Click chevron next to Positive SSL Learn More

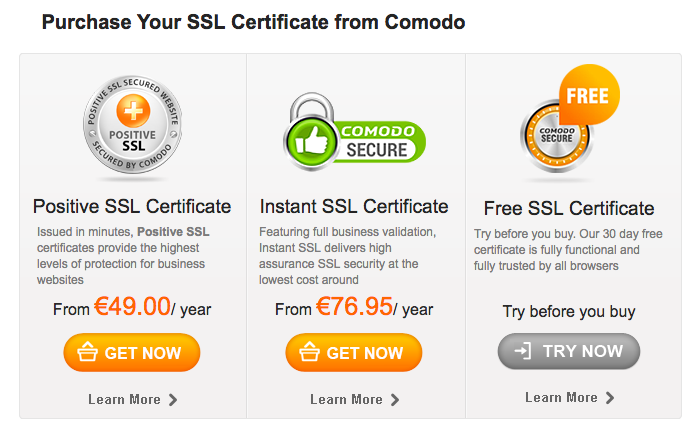[173, 400]
